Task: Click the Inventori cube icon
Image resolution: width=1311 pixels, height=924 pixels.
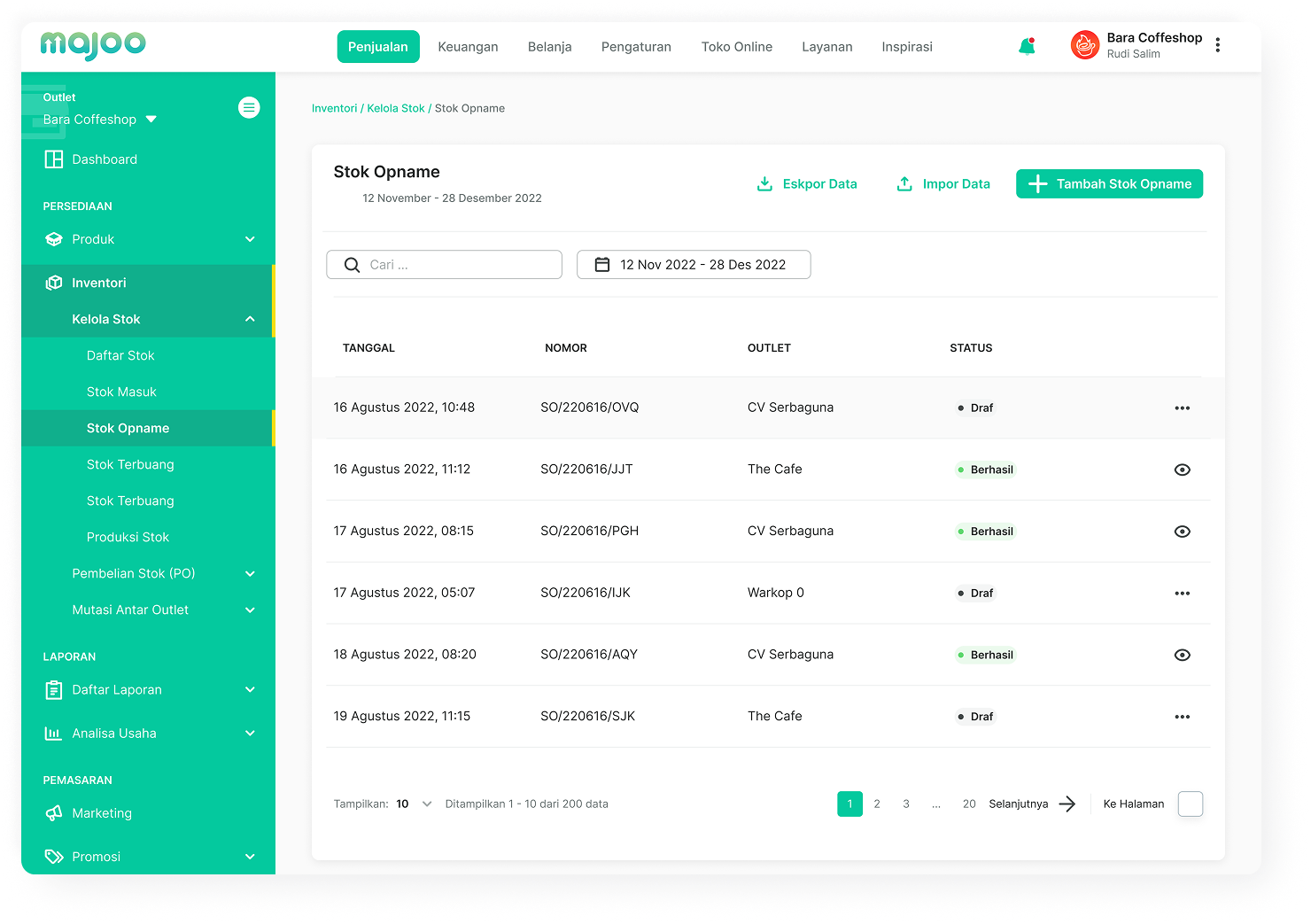Action: (54, 283)
